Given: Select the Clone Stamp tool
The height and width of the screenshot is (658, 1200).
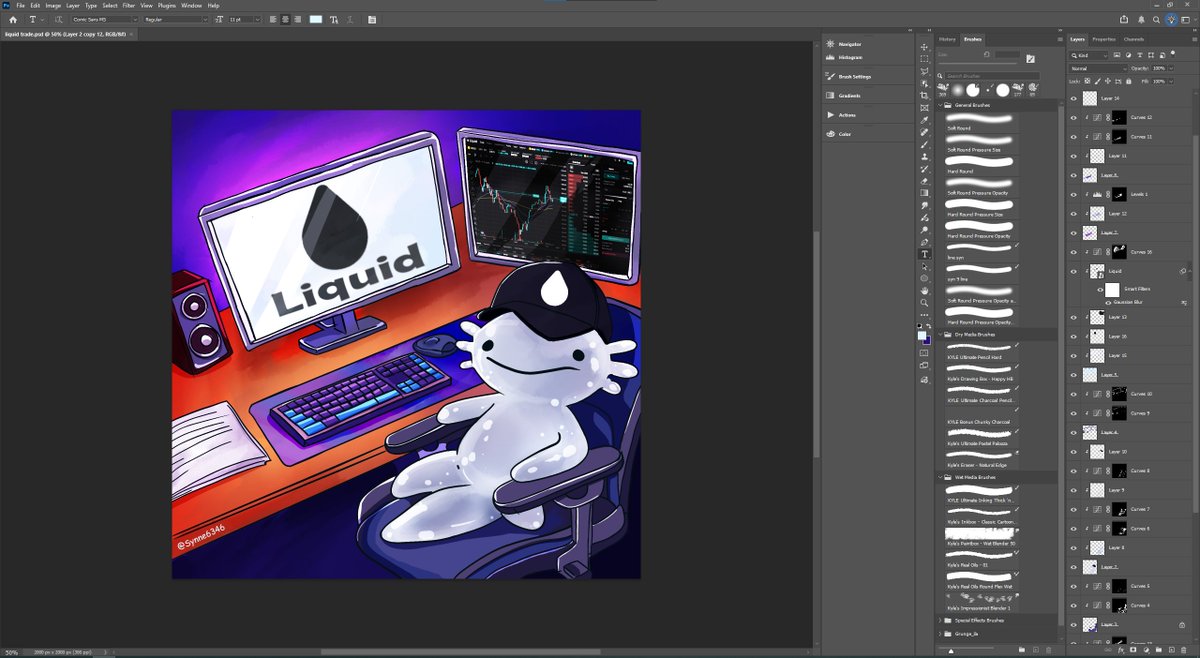Looking at the screenshot, I should [x=925, y=156].
